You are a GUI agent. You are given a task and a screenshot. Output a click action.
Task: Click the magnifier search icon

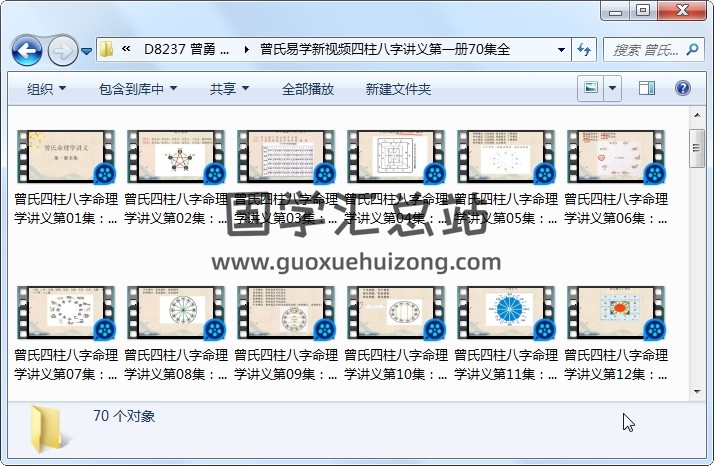click(x=692, y=49)
